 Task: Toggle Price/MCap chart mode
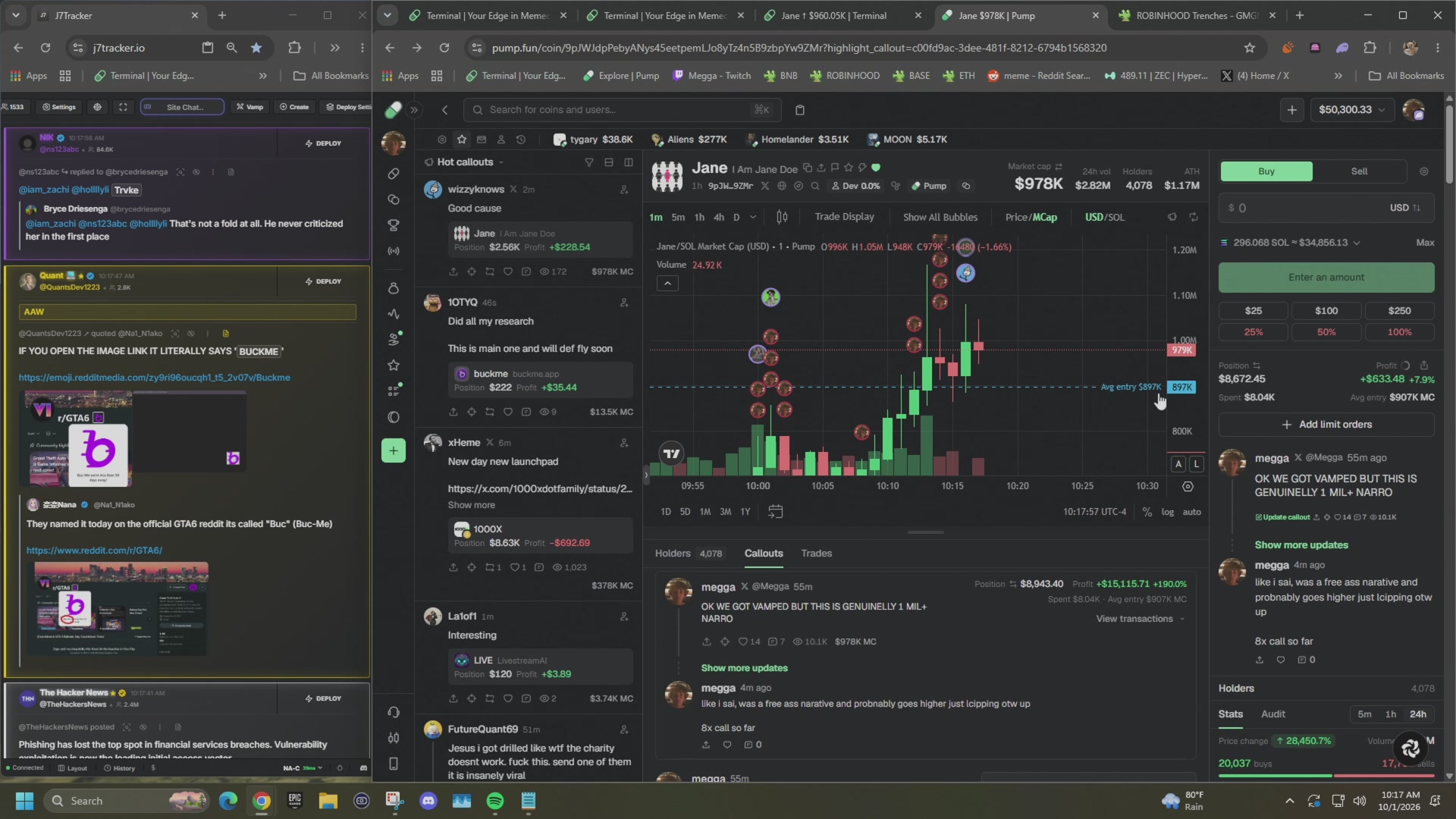pos(1031,217)
